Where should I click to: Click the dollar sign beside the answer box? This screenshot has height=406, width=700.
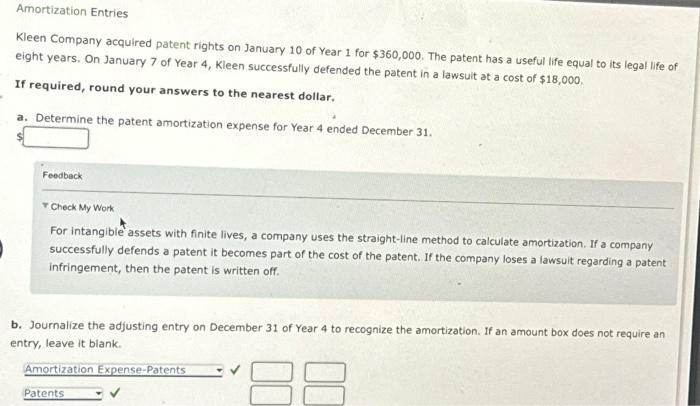(20, 138)
